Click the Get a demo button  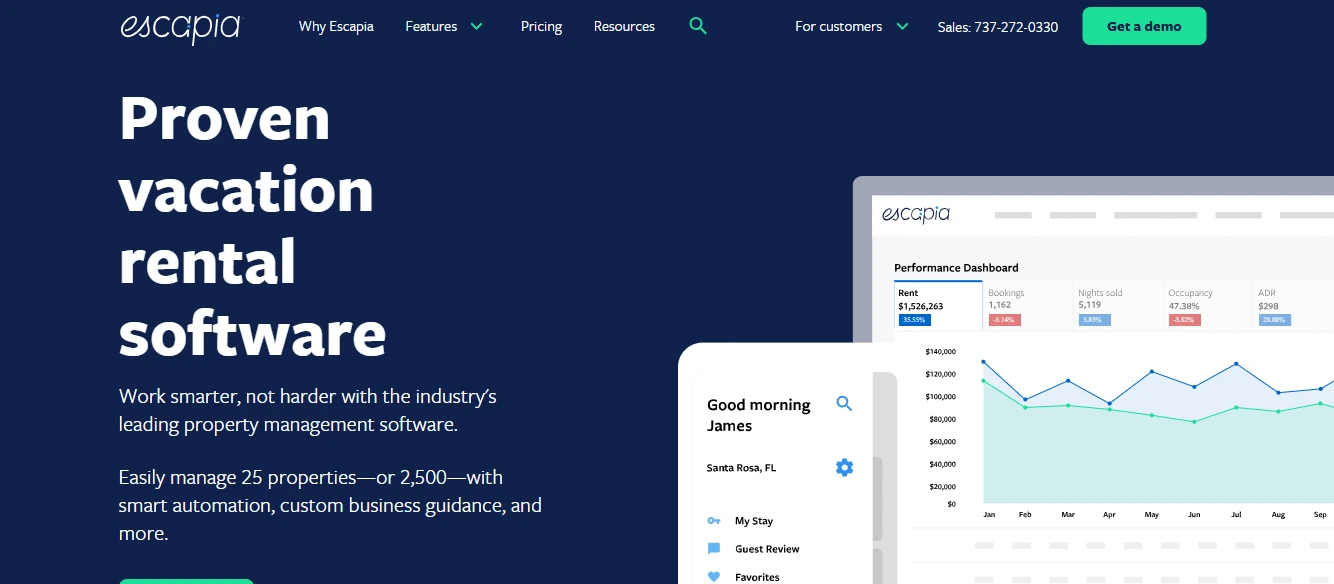click(1144, 26)
